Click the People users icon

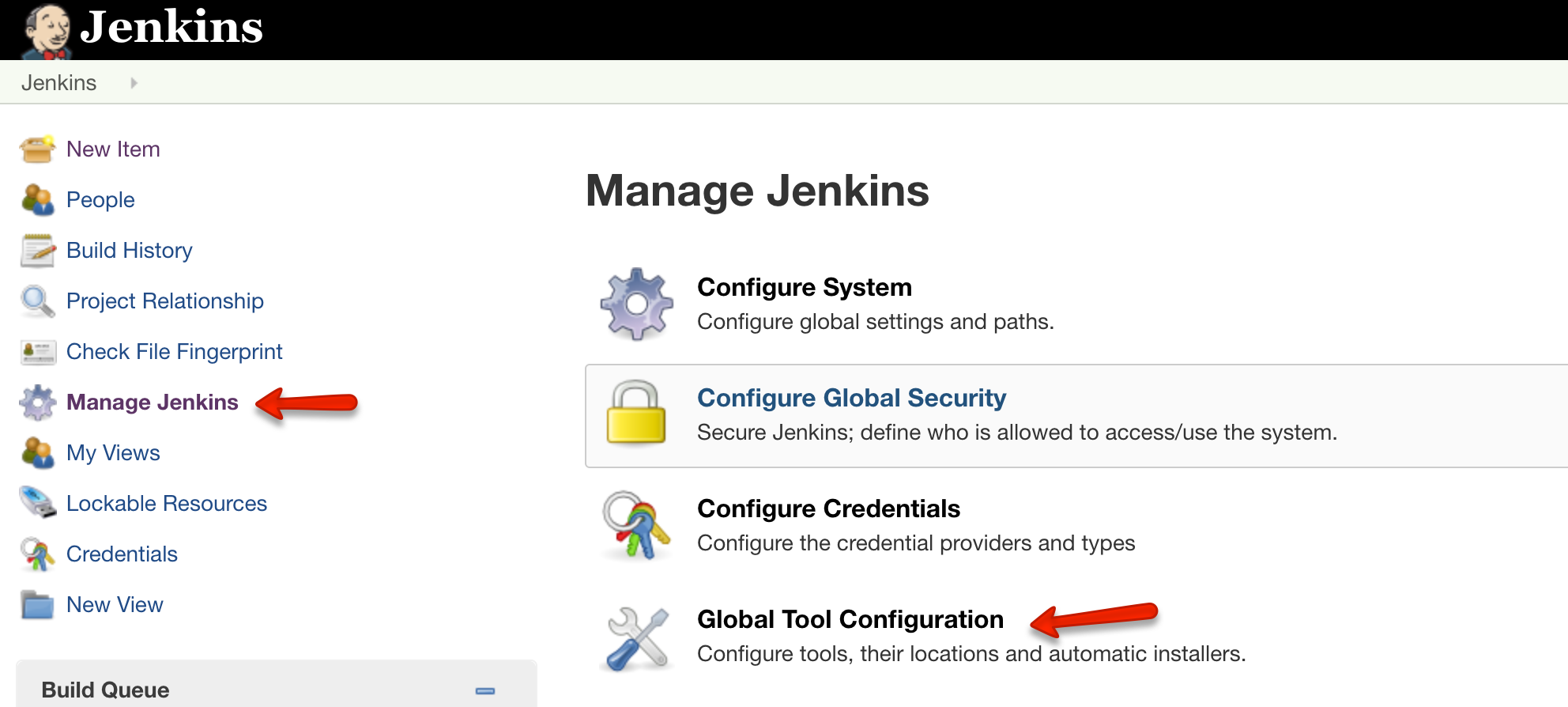point(37,199)
